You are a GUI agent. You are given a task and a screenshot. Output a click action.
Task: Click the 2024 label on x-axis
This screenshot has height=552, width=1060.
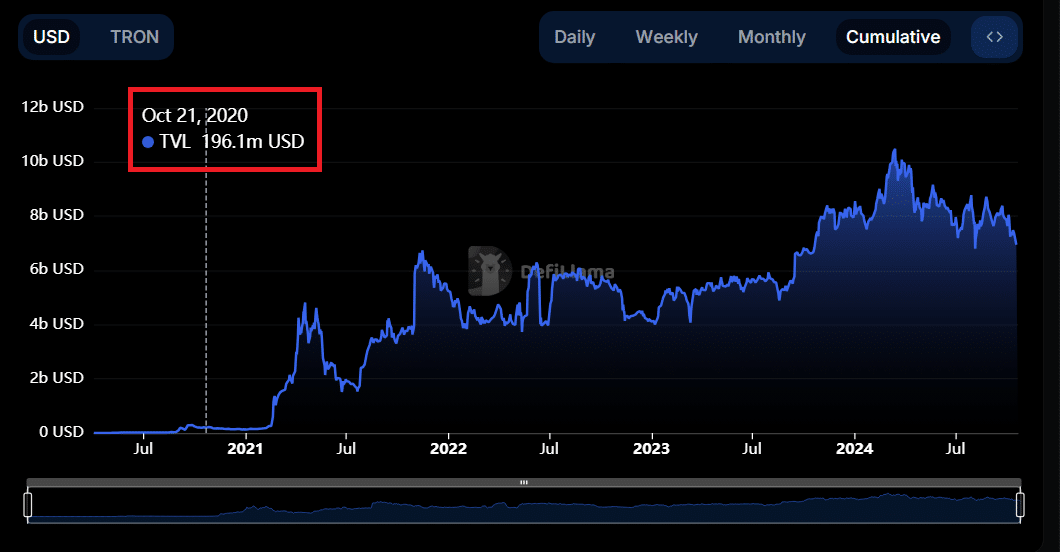(x=855, y=449)
